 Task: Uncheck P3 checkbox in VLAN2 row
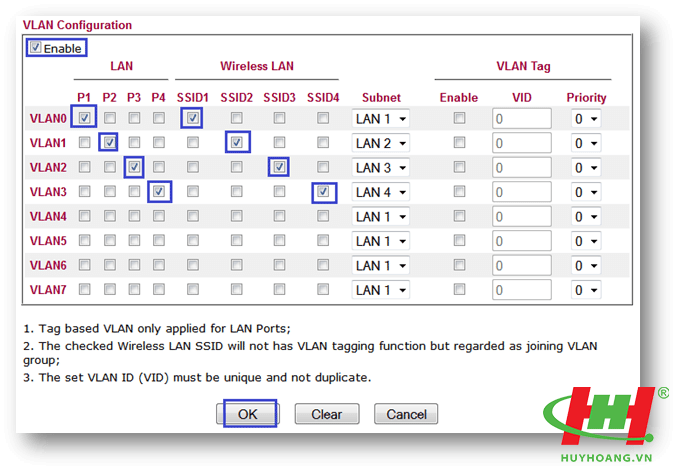click(x=134, y=167)
